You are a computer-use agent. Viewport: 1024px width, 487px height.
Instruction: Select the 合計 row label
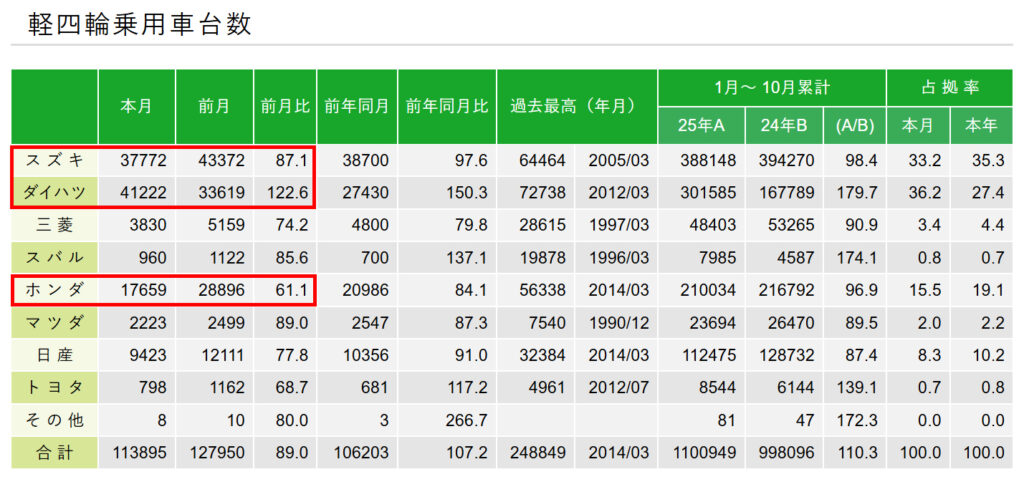[x=55, y=453]
